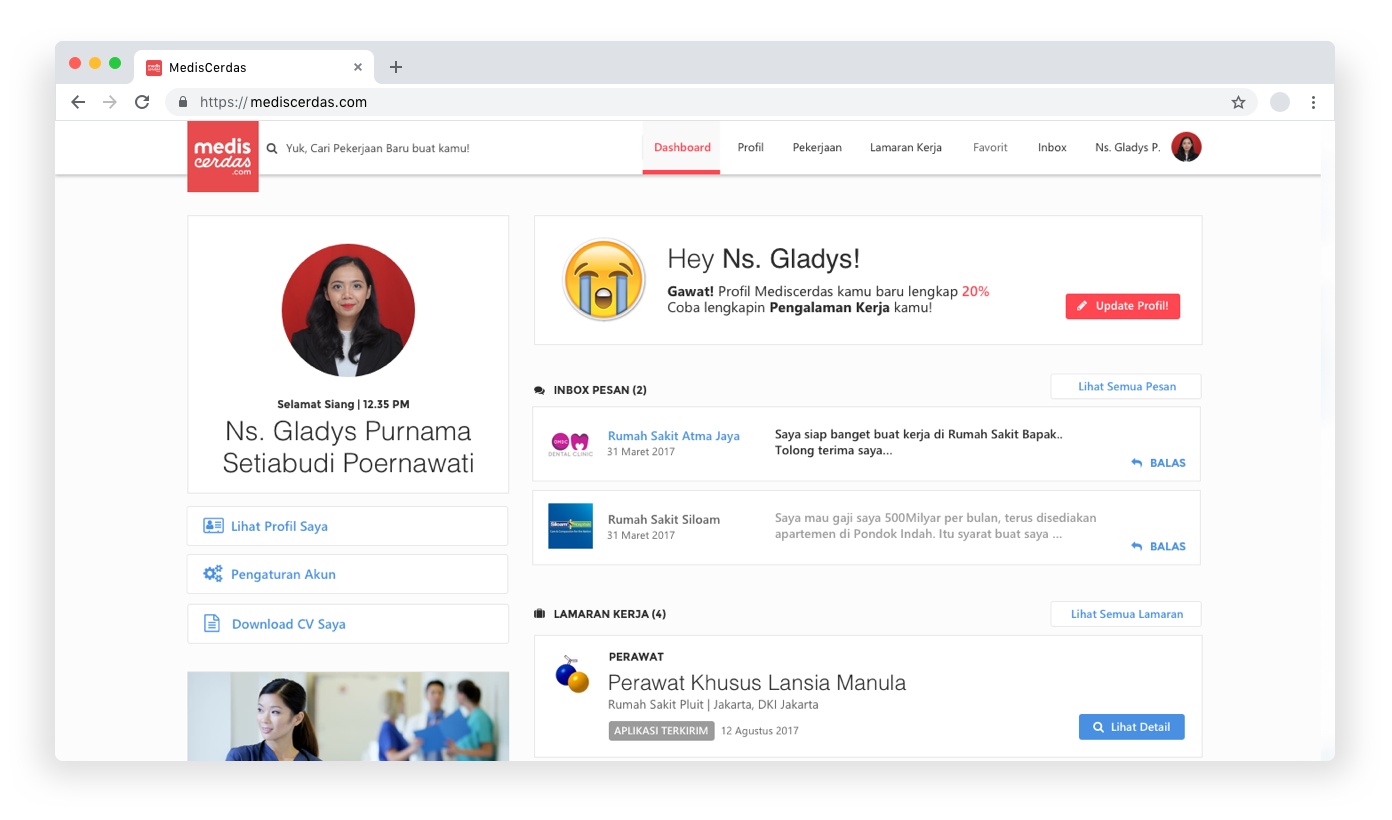The height and width of the screenshot is (820, 1392).
Task: Reply with BALAS on Siloam message
Action: (1158, 546)
